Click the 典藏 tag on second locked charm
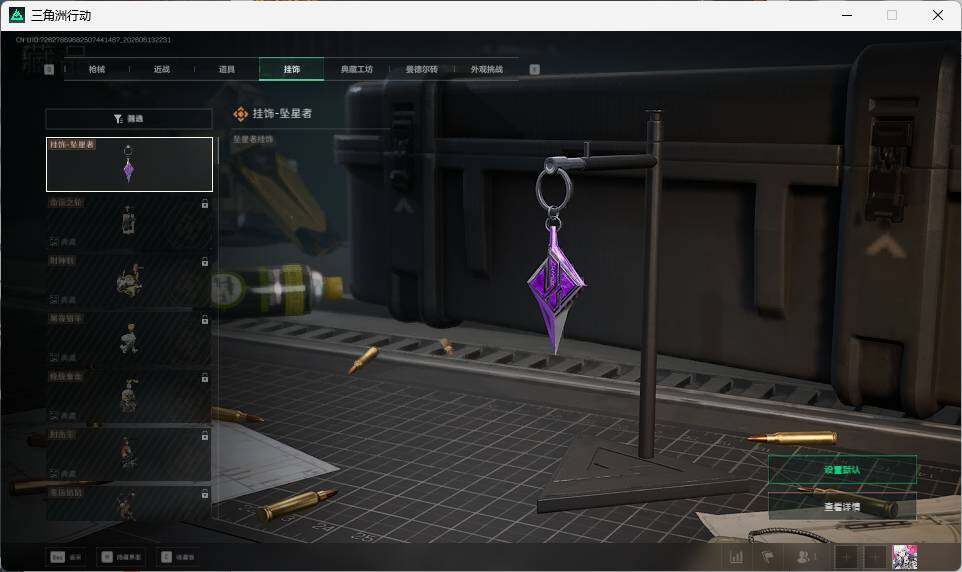This screenshot has height=572, width=962. 63,300
